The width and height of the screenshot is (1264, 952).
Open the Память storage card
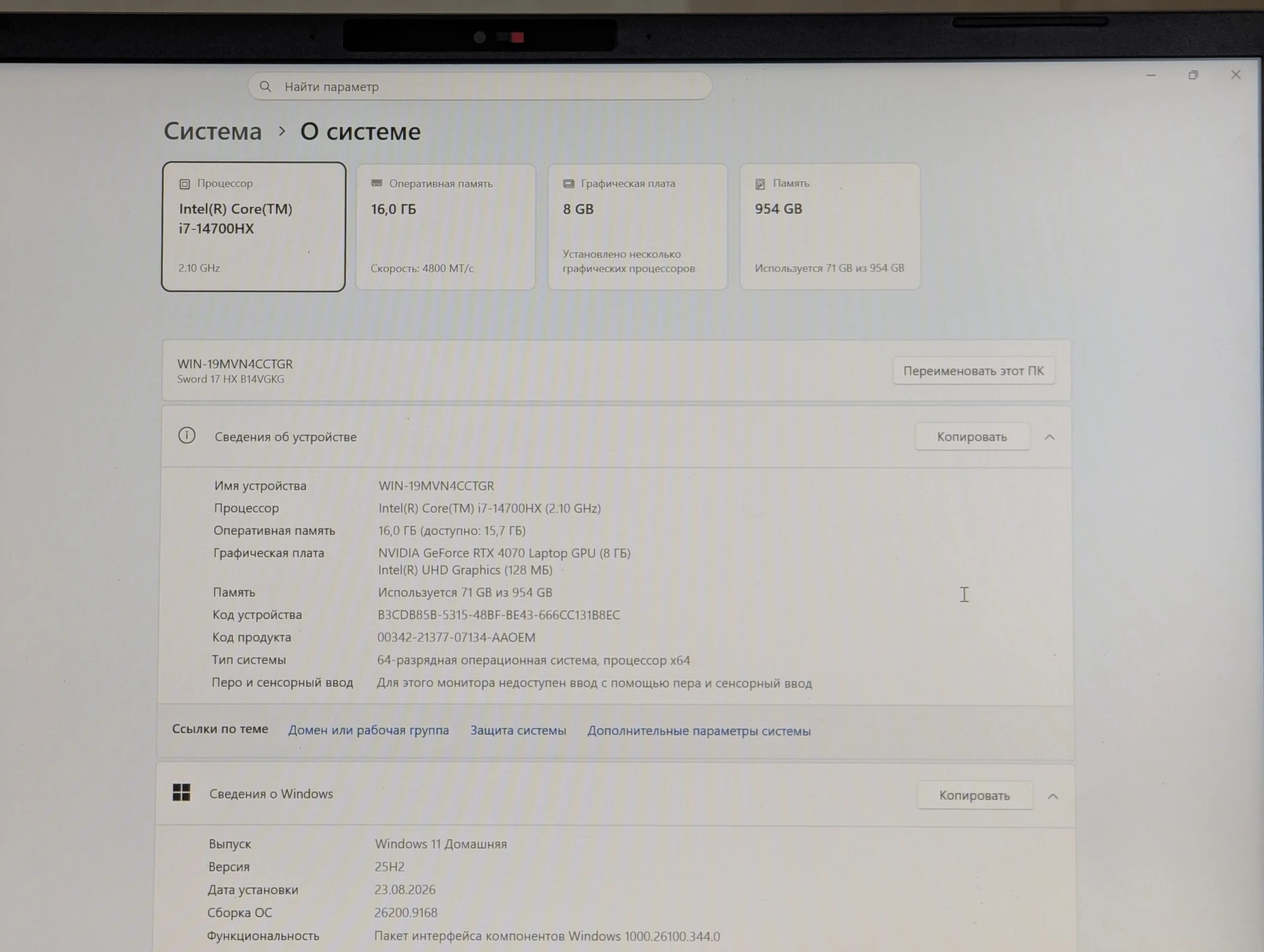(x=830, y=227)
